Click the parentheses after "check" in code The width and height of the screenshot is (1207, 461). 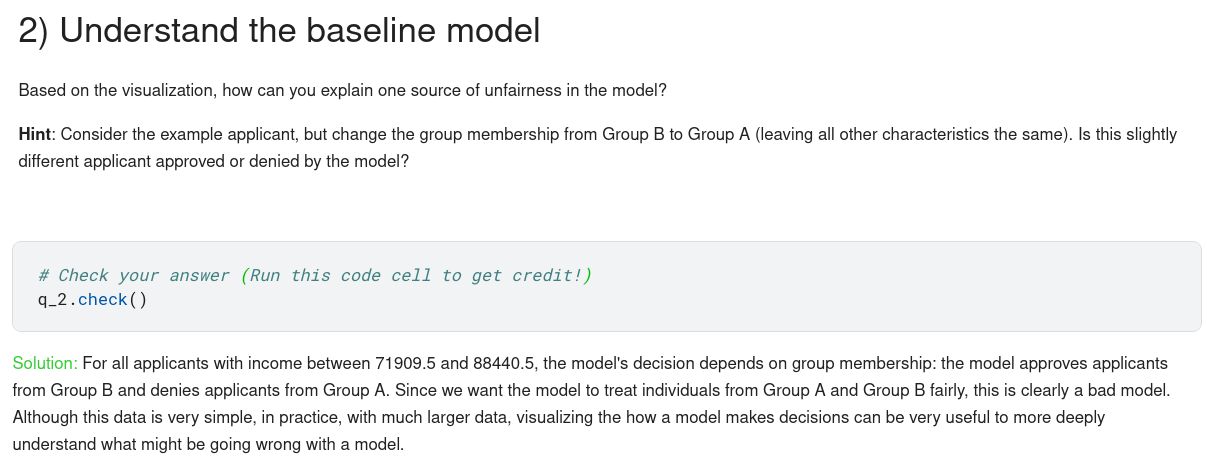coord(138,300)
